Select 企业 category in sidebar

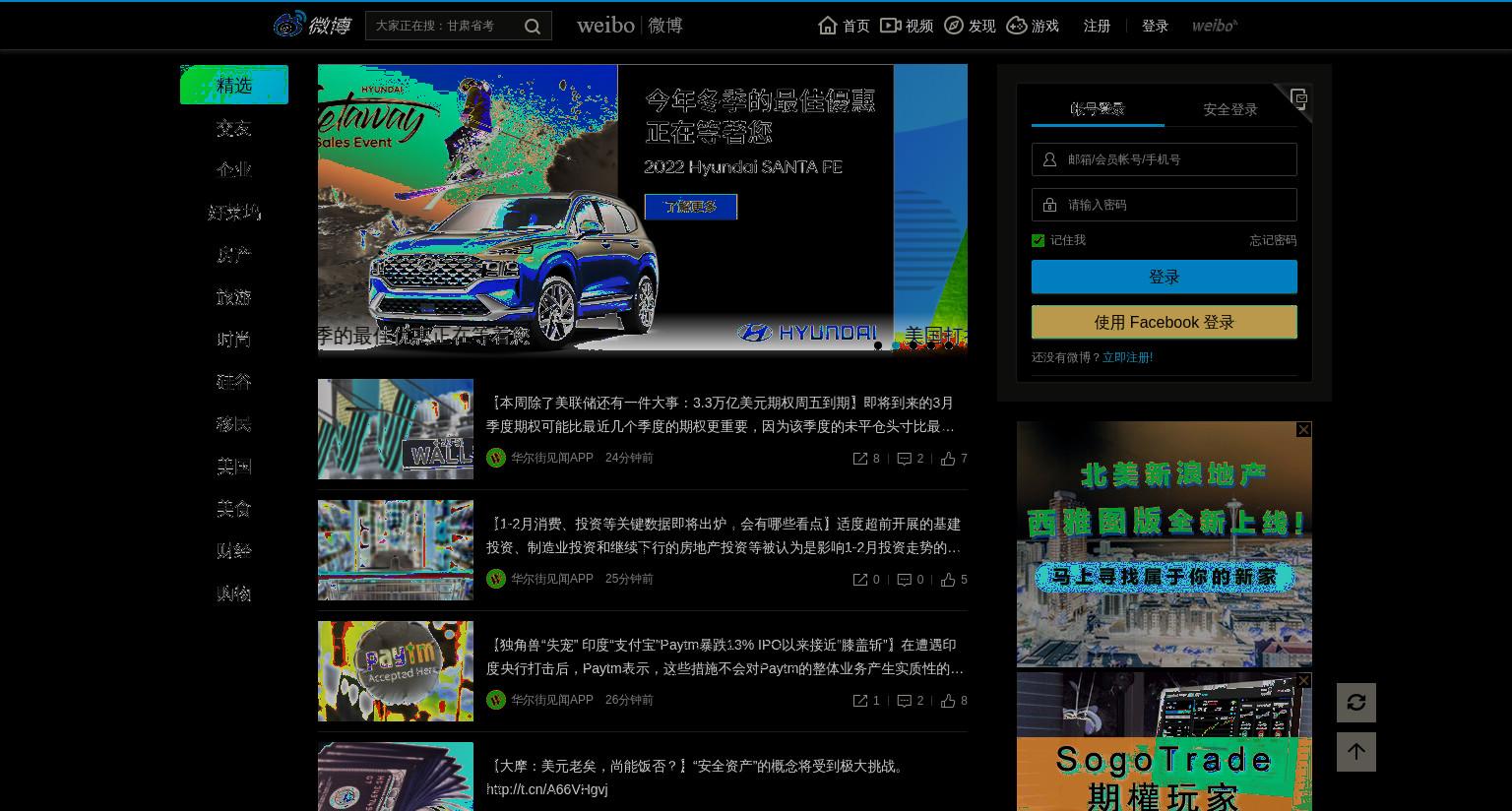234,170
